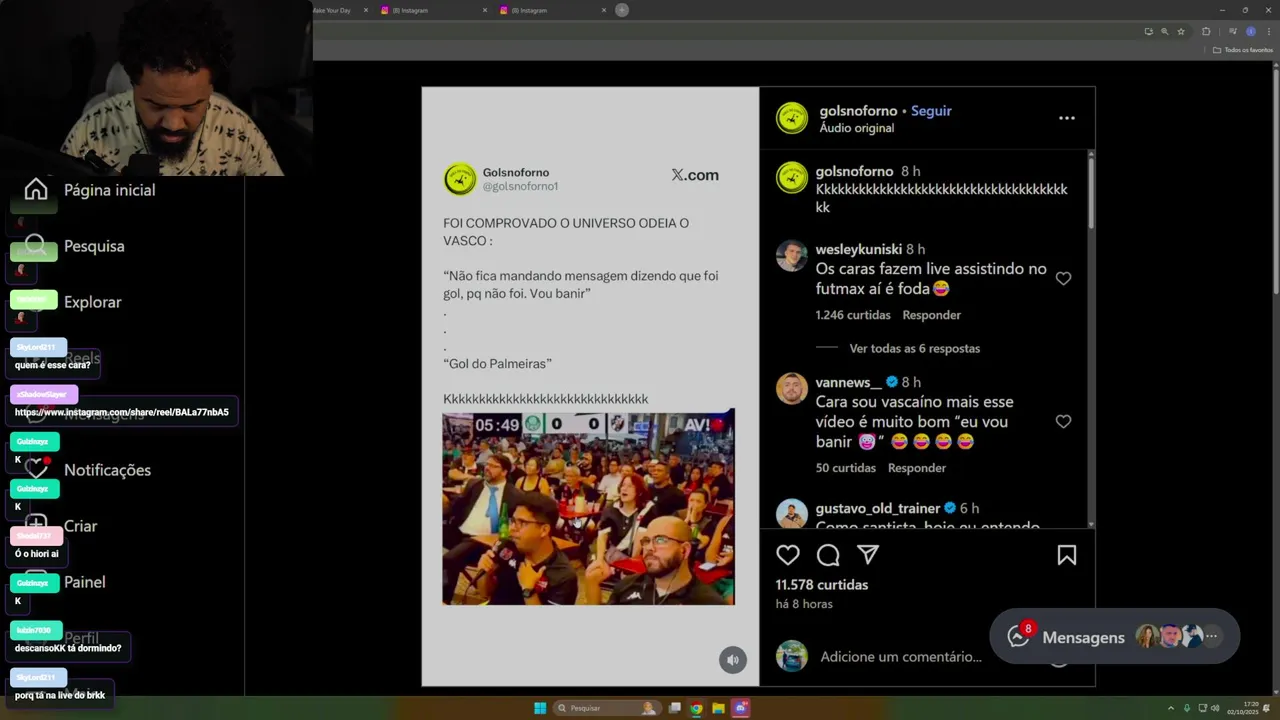Like wesleykuniski's comment
Viewport: 1280px width, 720px height.
[1063, 279]
